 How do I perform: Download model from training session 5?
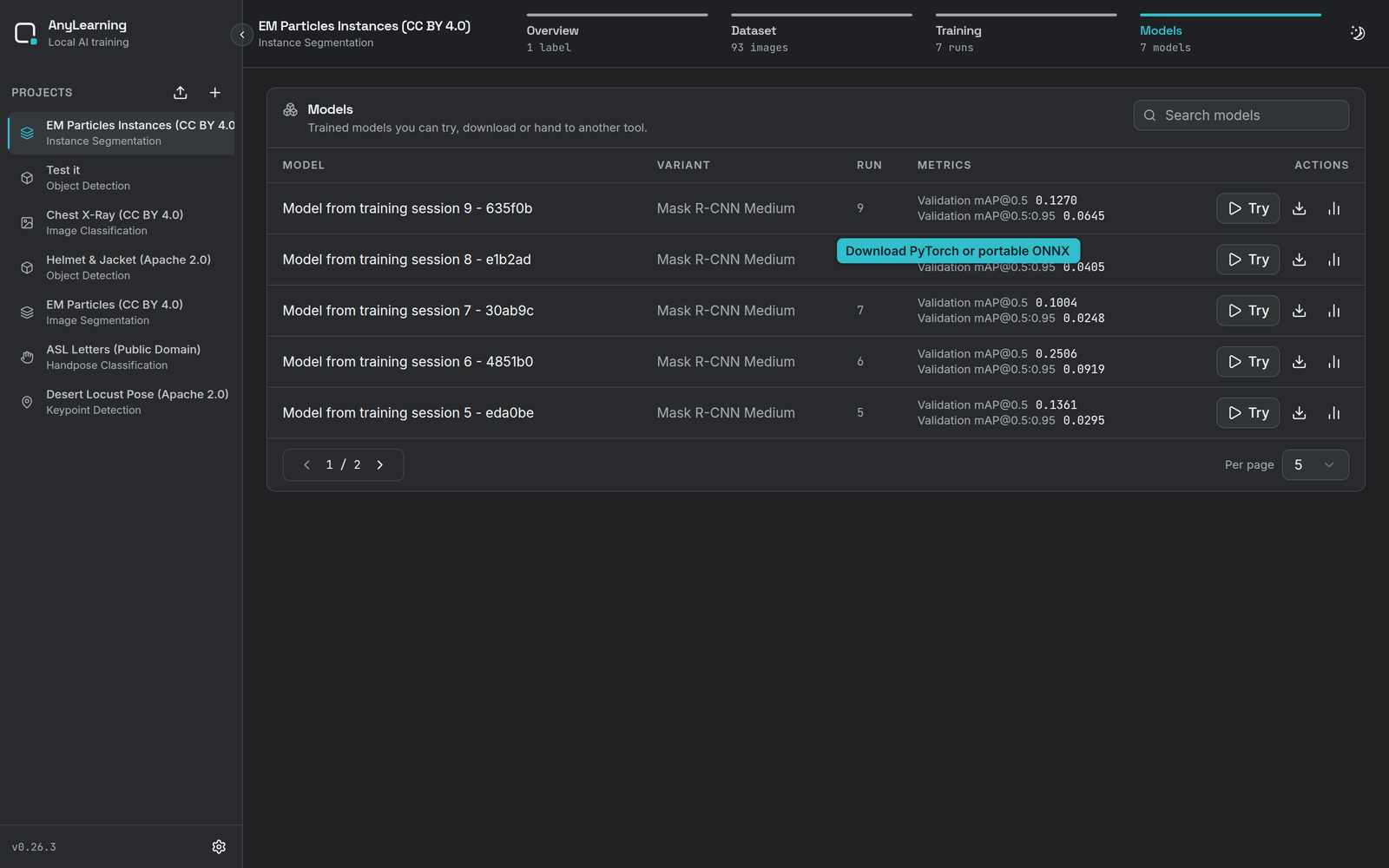point(1300,413)
